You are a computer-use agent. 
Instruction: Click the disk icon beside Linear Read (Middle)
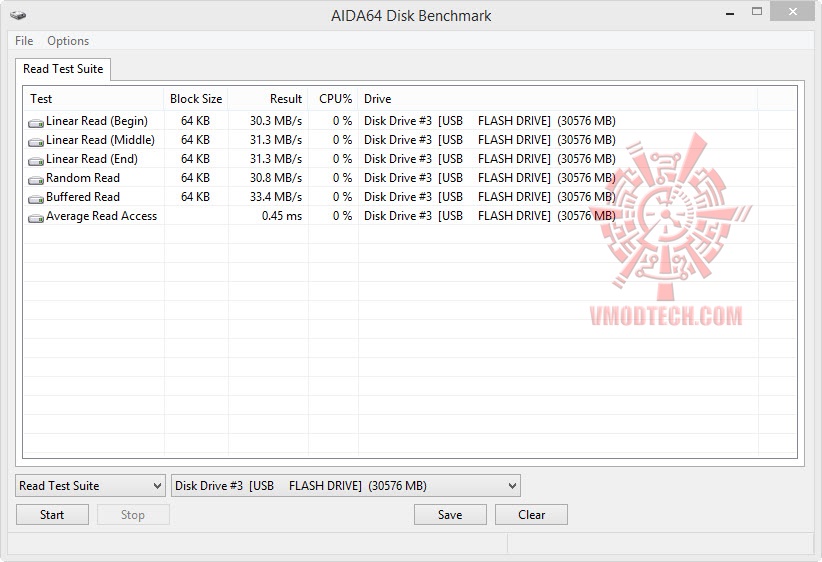pos(36,142)
